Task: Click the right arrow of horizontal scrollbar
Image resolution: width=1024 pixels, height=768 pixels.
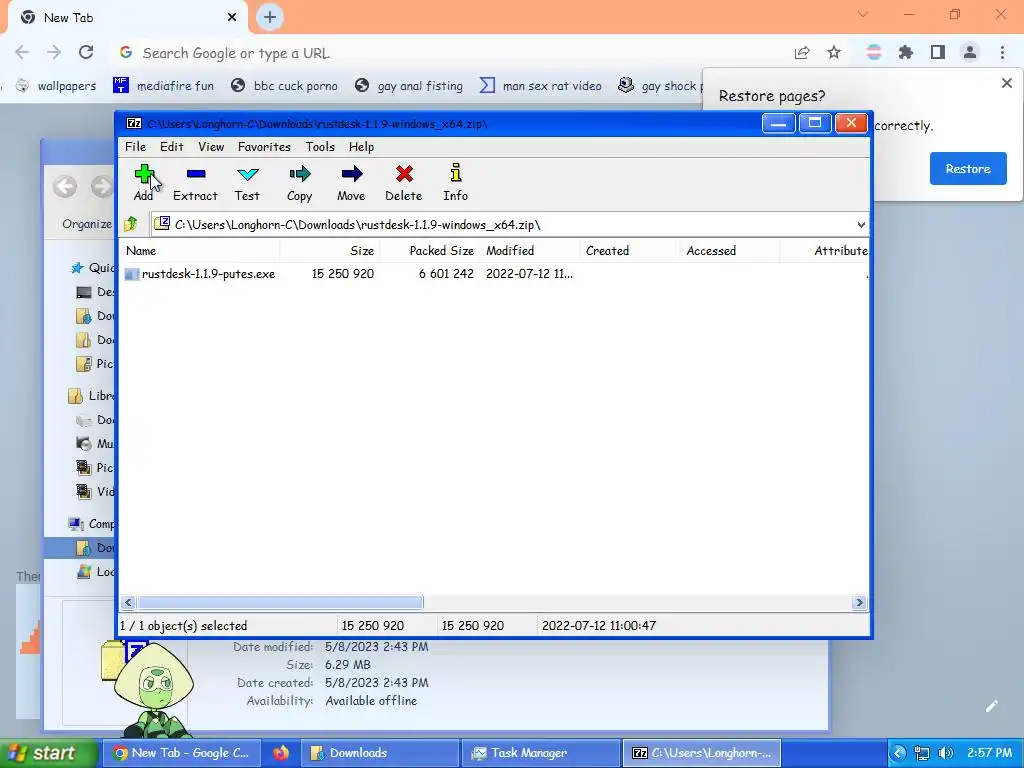Action: coord(859,603)
